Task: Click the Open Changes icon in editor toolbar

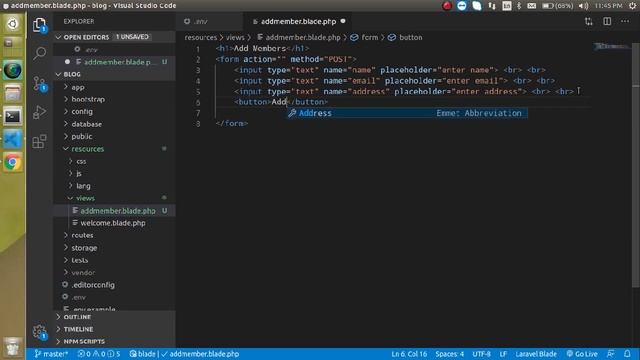Action: click(589, 21)
